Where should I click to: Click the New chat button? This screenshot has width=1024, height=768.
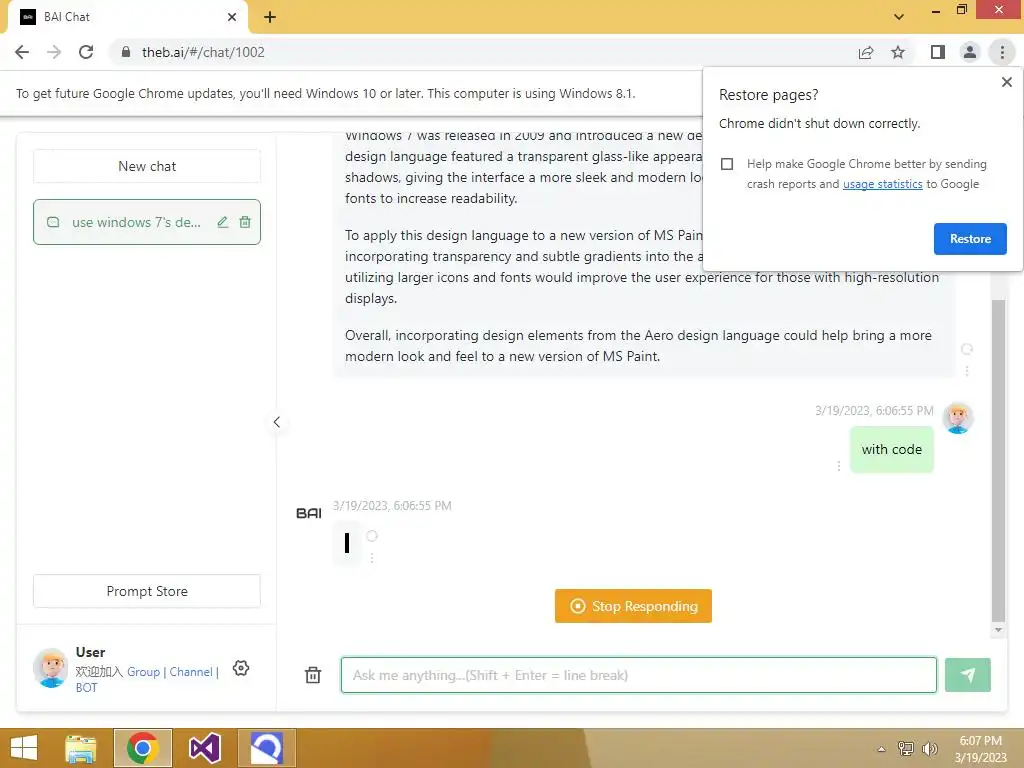pyautogui.click(x=147, y=167)
